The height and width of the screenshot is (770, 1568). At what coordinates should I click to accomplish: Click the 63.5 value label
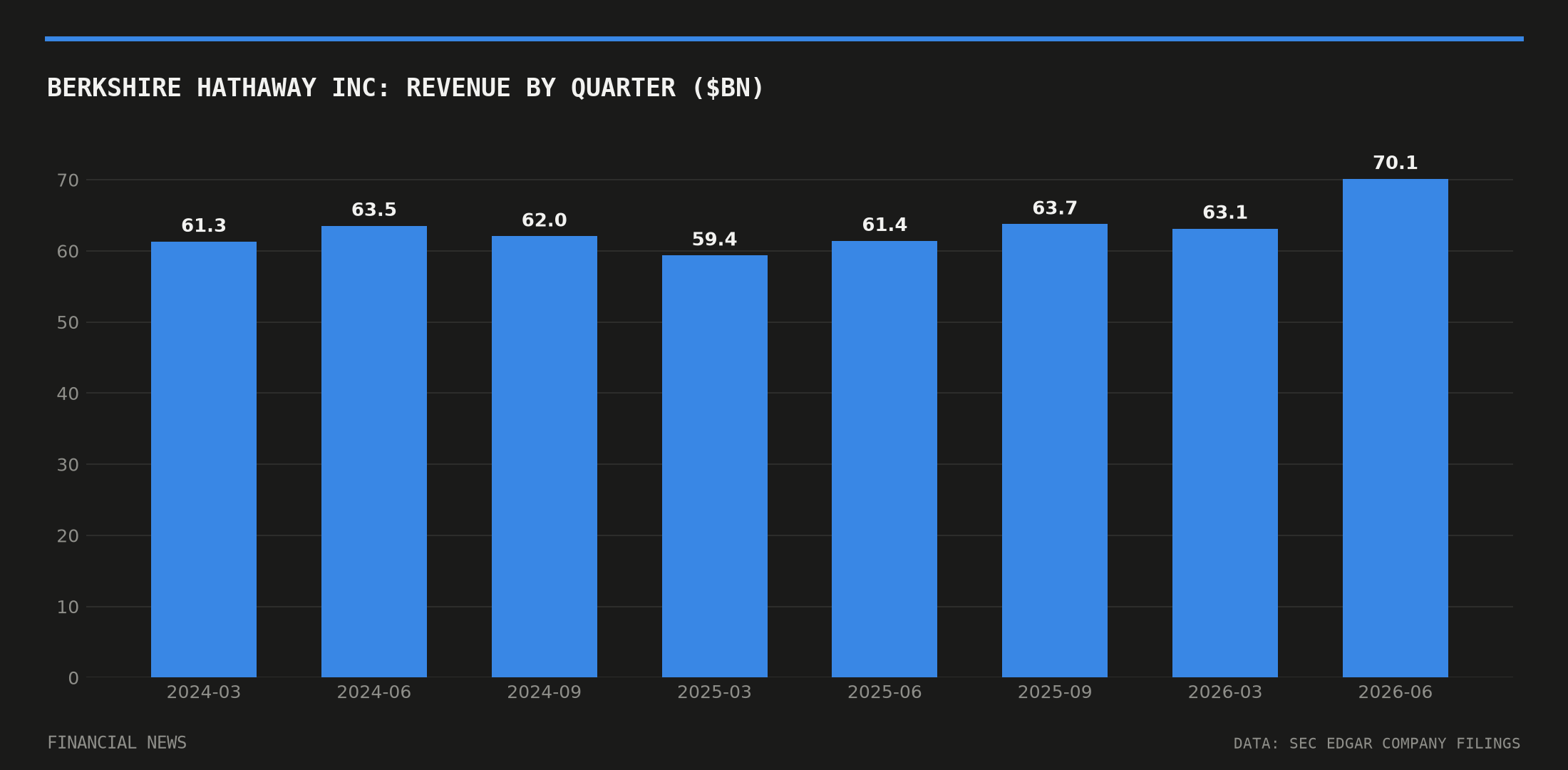tap(374, 210)
